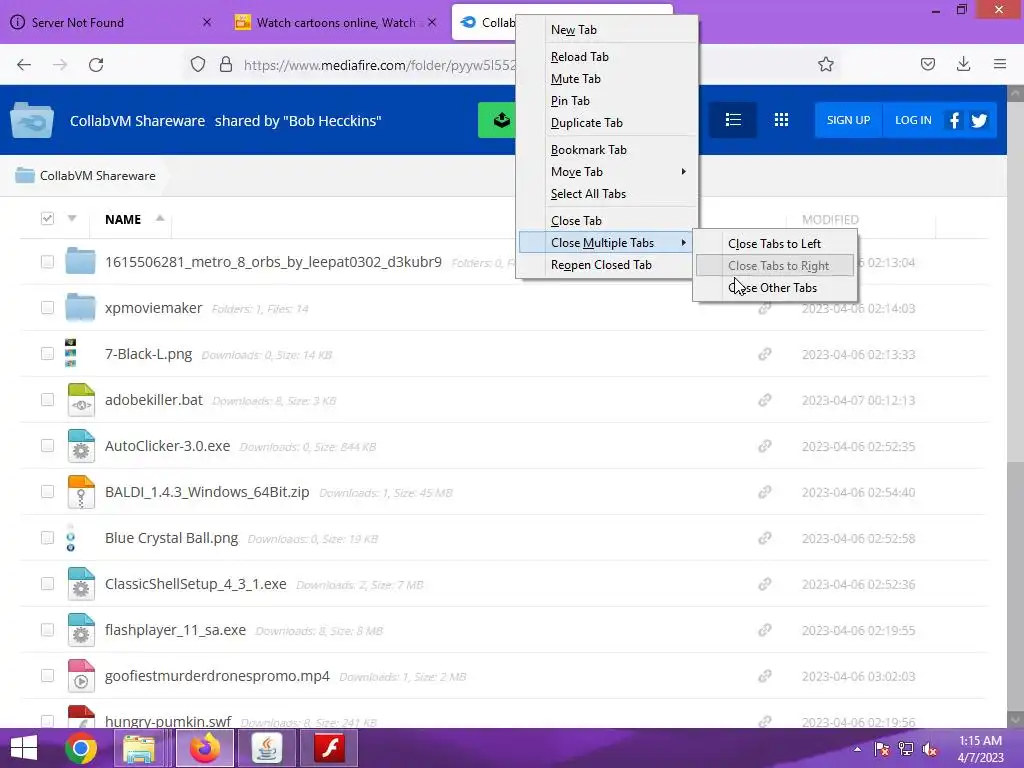Check the 1615506281_metro_8_orbs folder checkbox
Screen dimensions: 1024x768
pos(47,262)
